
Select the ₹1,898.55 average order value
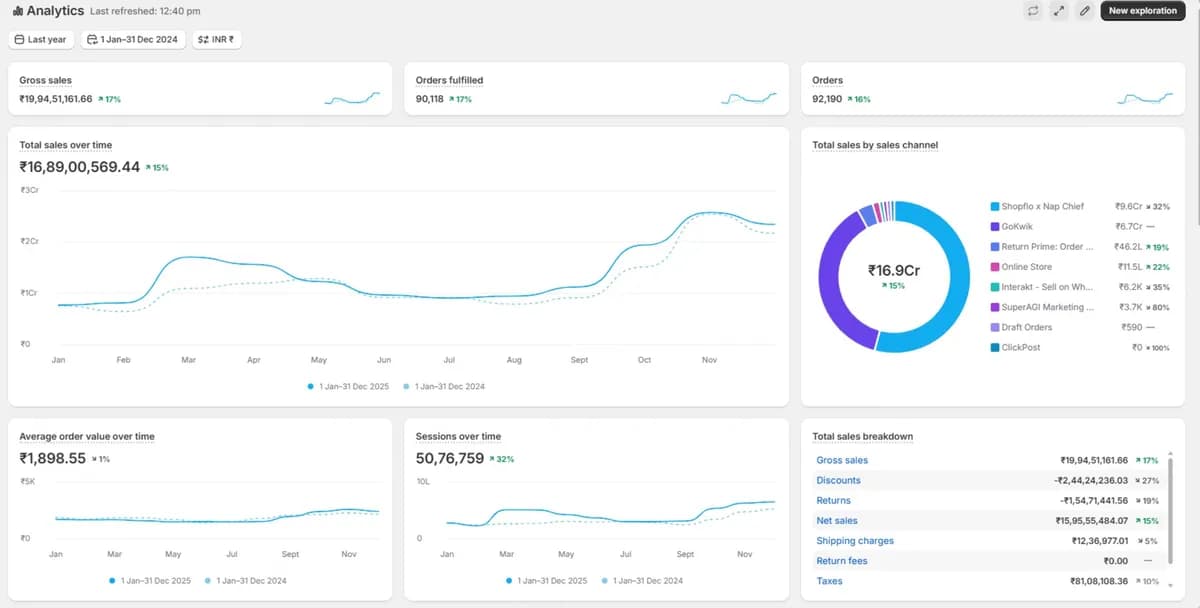(x=53, y=458)
